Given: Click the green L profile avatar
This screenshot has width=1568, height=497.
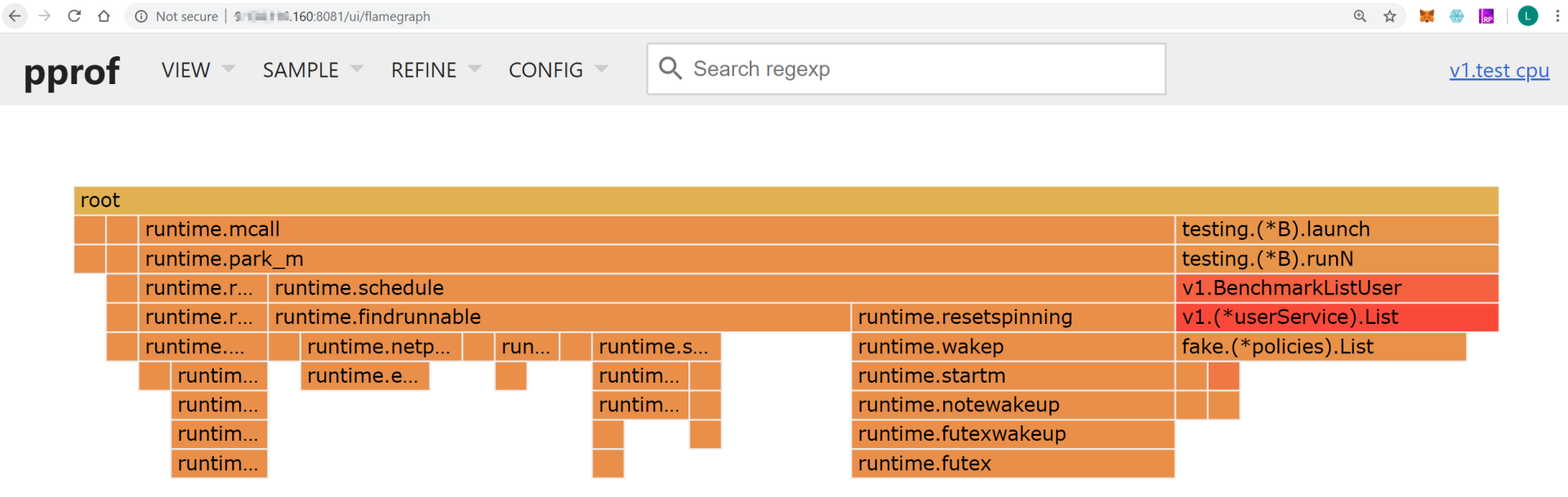Looking at the screenshot, I should point(1527,16).
